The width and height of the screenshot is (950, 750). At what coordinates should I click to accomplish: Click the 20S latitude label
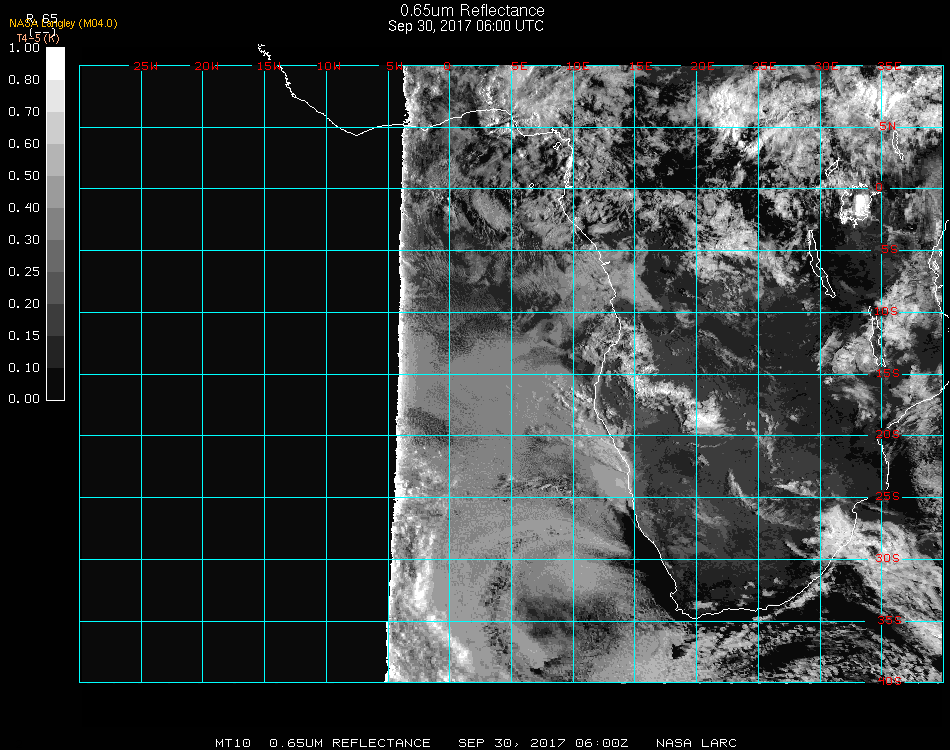tap(888, 434)
